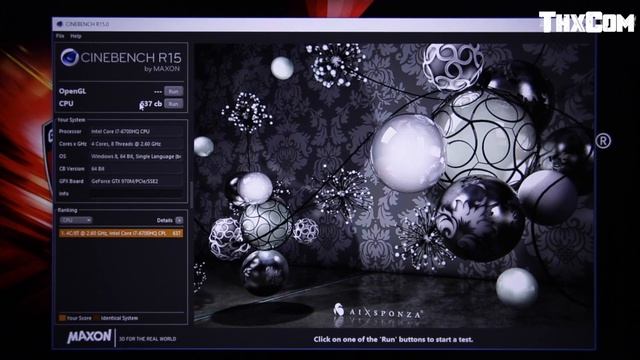This screenshot has width=640, height=360.
Task: Open the File menu
Action: point(60,36)
